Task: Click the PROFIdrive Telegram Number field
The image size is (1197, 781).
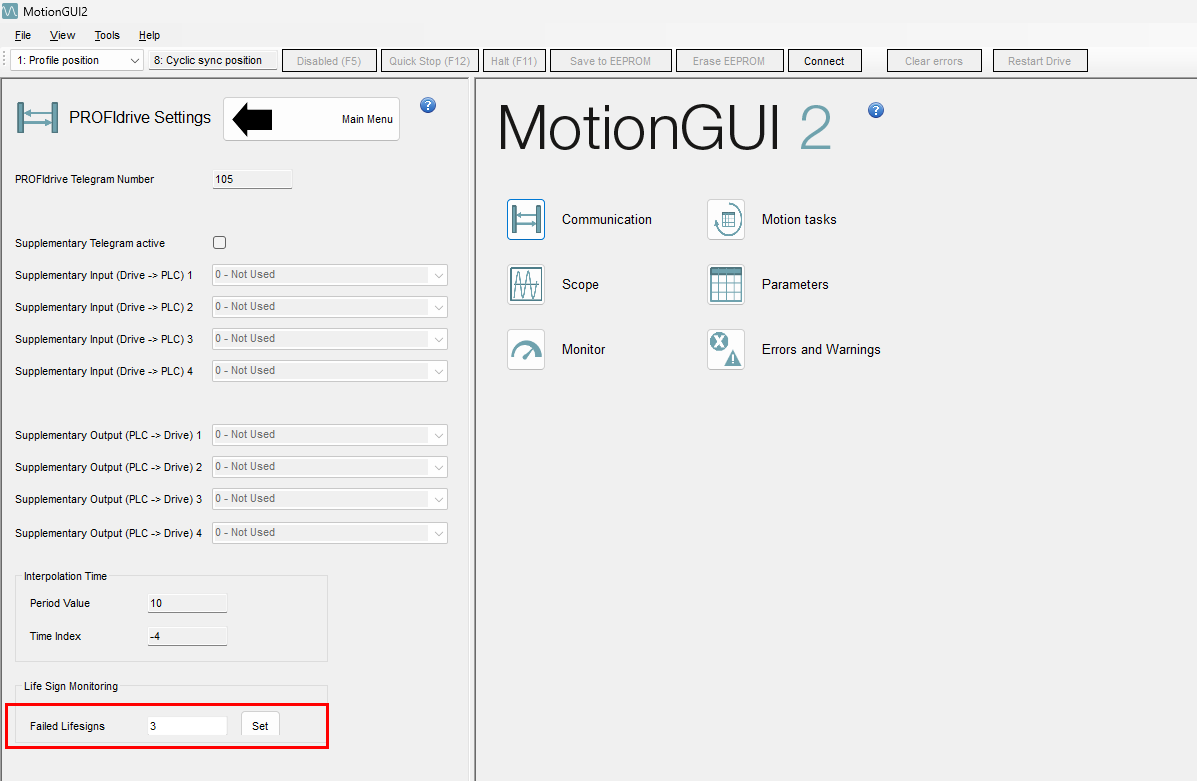Action: click(x=252, y=179)
